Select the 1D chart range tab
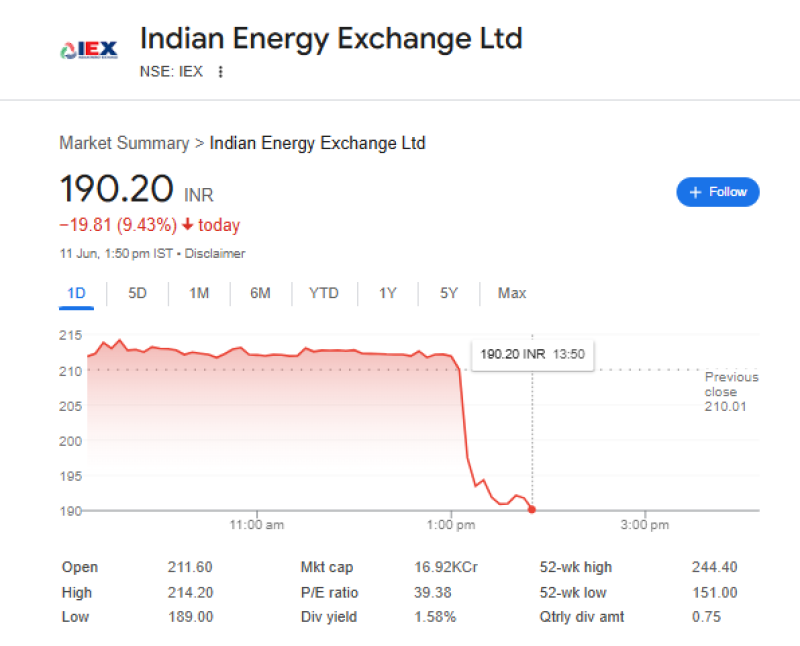The image size is (800, 646). [77, 293]
